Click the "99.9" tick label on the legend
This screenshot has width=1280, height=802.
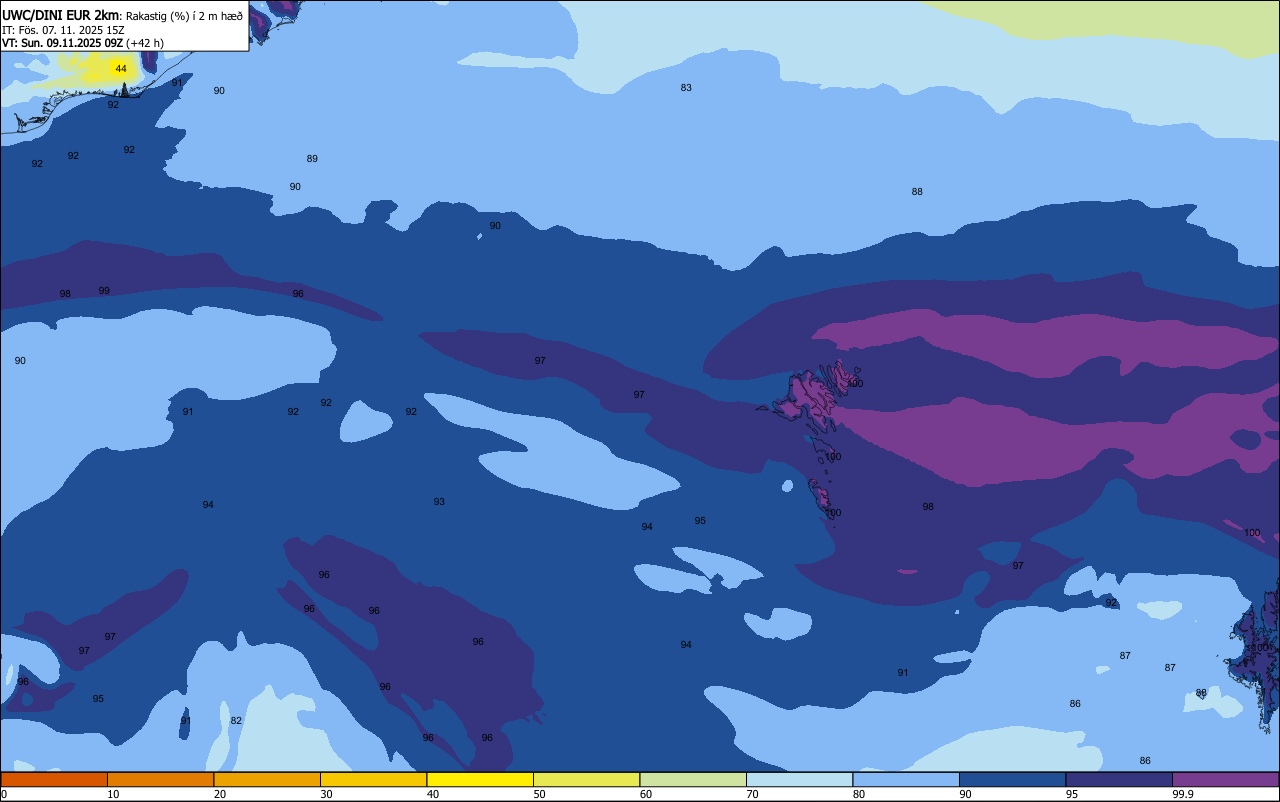click(1183, 794)
